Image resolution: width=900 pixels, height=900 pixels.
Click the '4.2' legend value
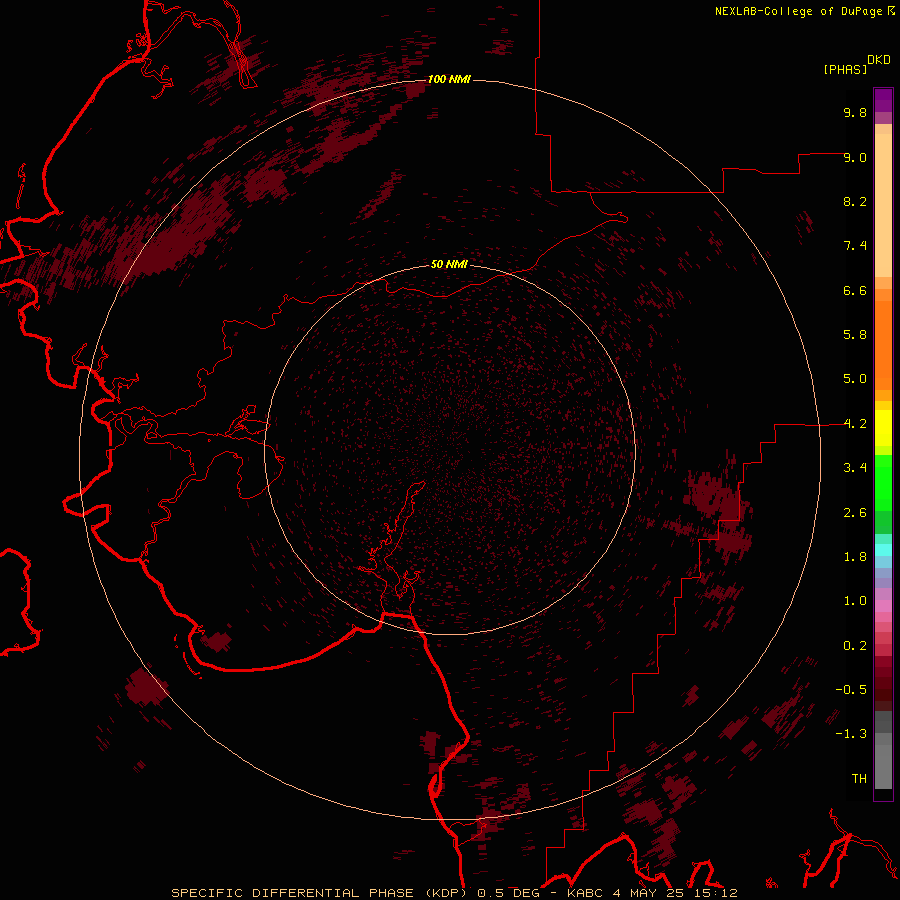[855, 424]
